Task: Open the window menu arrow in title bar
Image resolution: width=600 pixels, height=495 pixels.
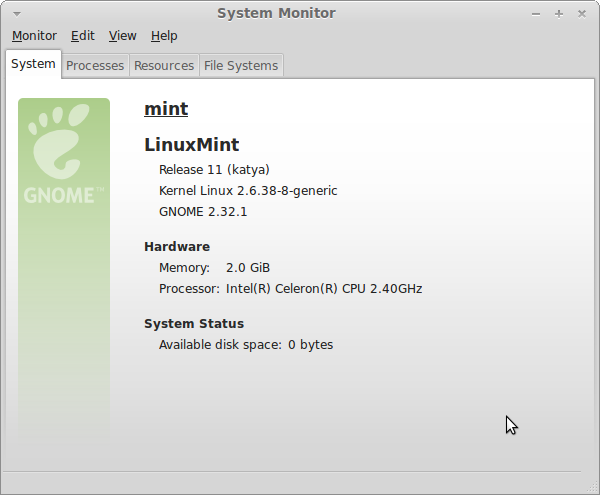Action: click(x=16, y=15)
